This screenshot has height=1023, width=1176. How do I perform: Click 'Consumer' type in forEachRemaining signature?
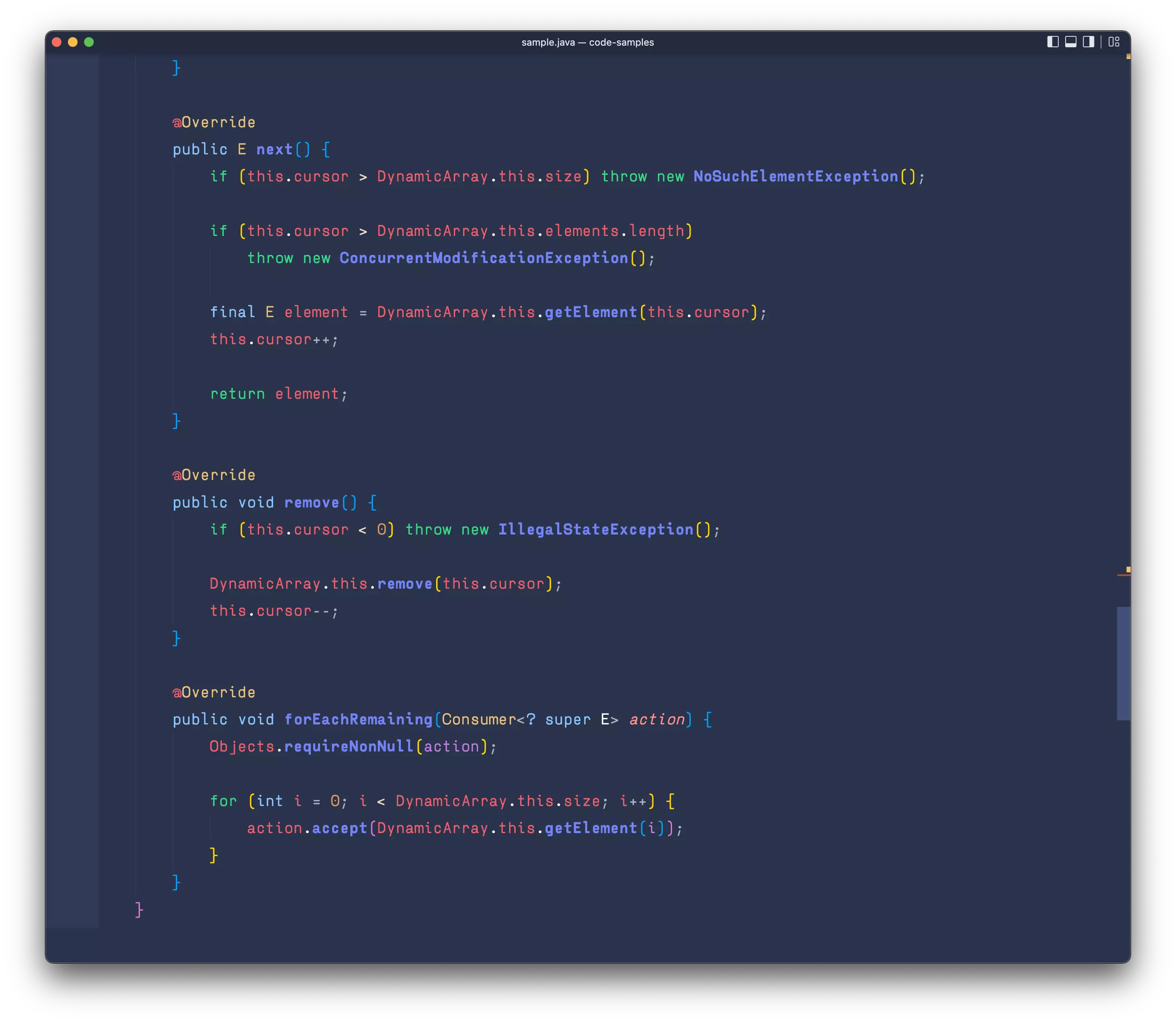pyautogui.click(x=478, y=719)
